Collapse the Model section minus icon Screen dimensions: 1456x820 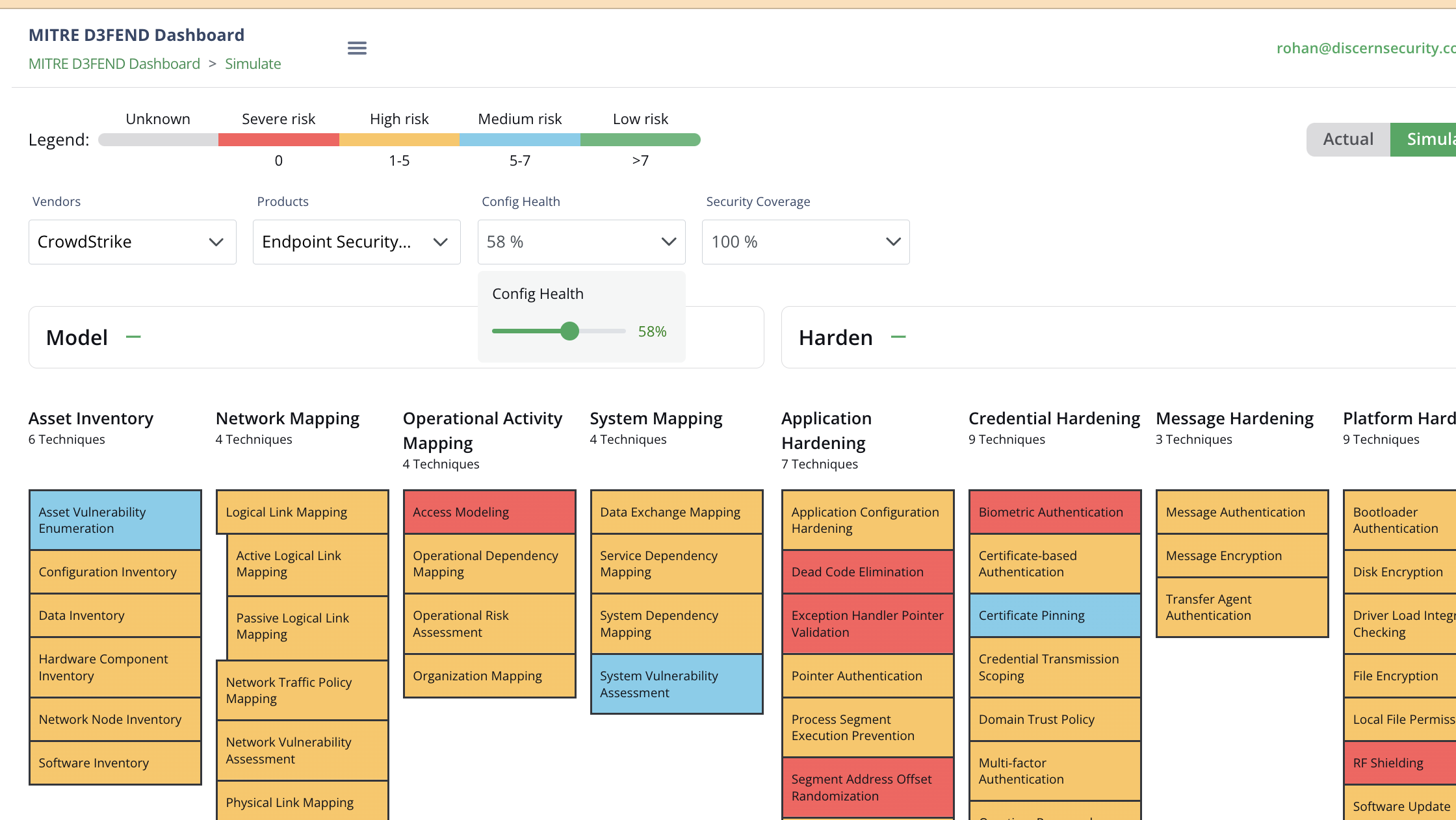coord(133,337)
